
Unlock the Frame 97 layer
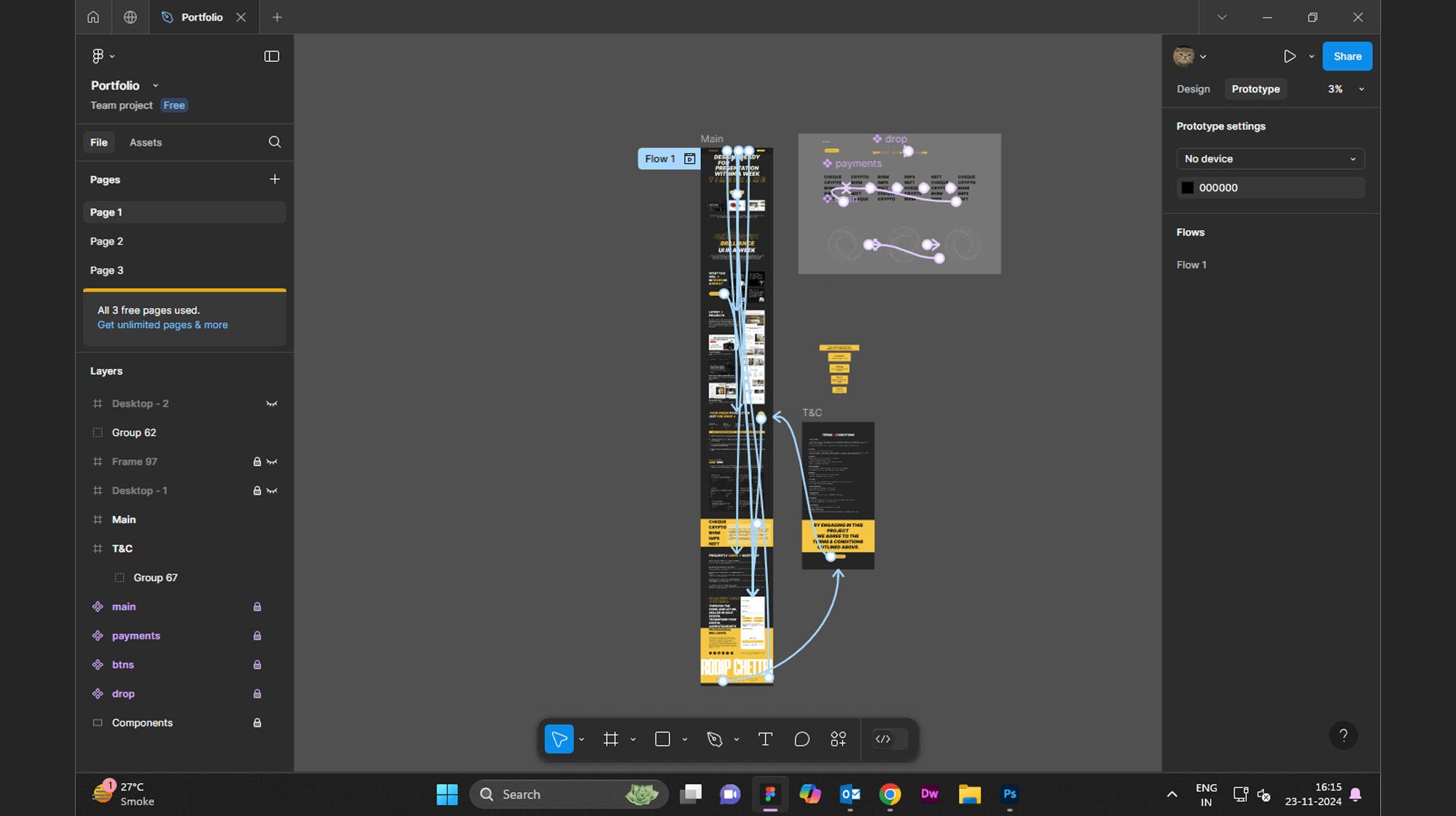[256, 462]
